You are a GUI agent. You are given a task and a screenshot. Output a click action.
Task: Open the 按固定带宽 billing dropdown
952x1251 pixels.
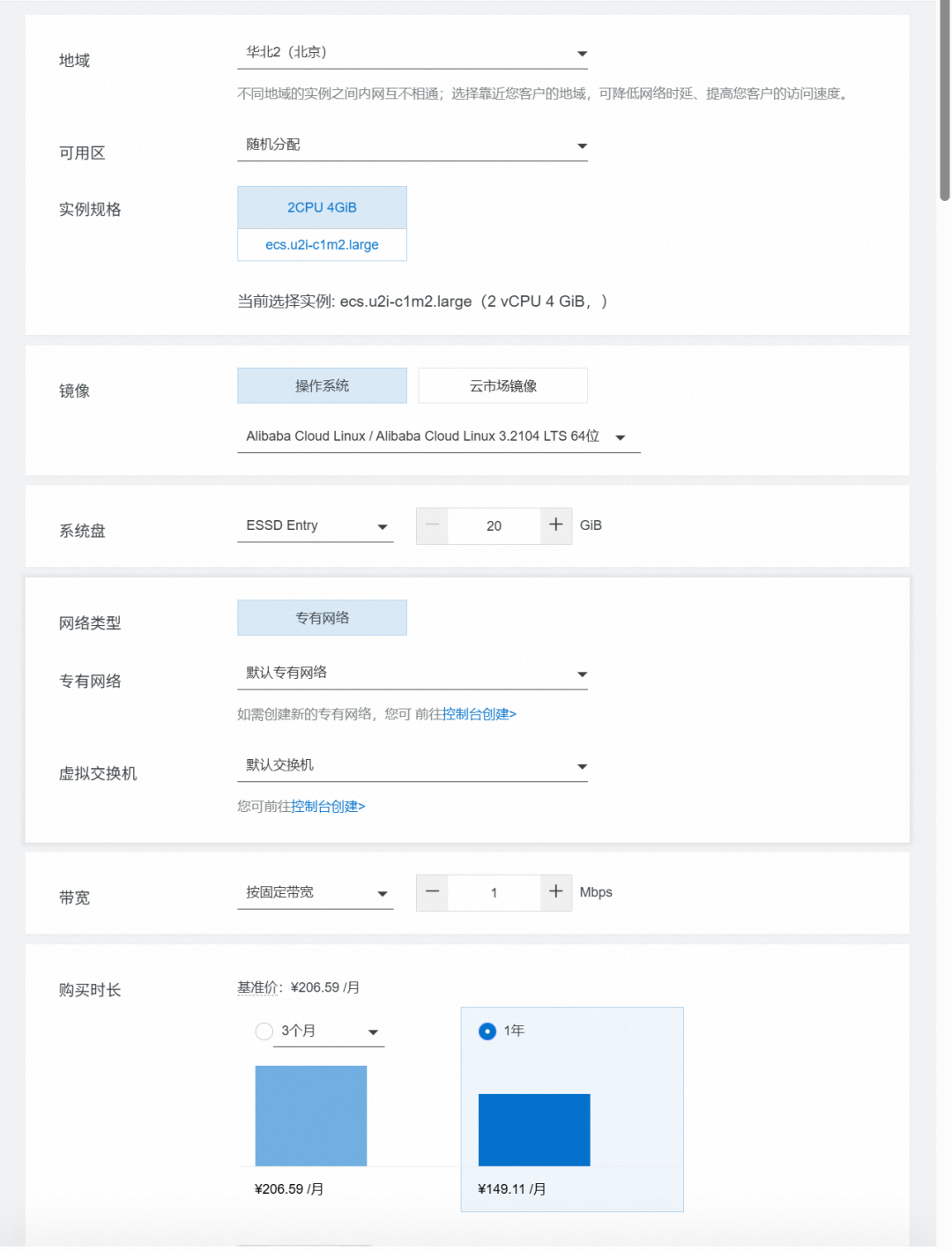pos(315,893)
